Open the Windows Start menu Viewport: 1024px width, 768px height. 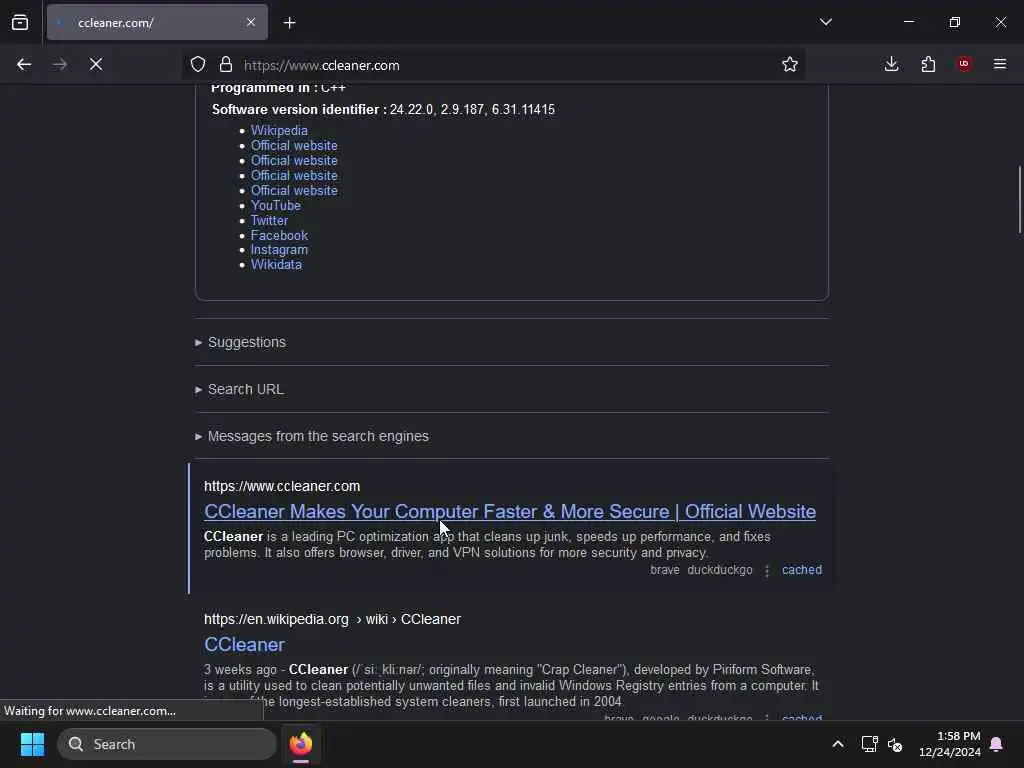(x=32, y=744)
